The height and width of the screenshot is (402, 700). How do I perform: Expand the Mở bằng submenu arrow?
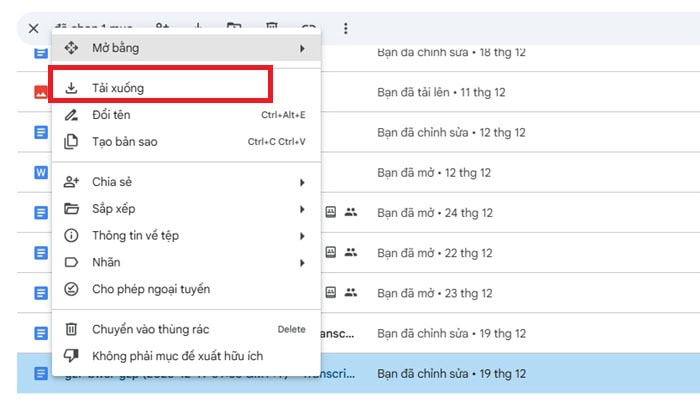302,47
